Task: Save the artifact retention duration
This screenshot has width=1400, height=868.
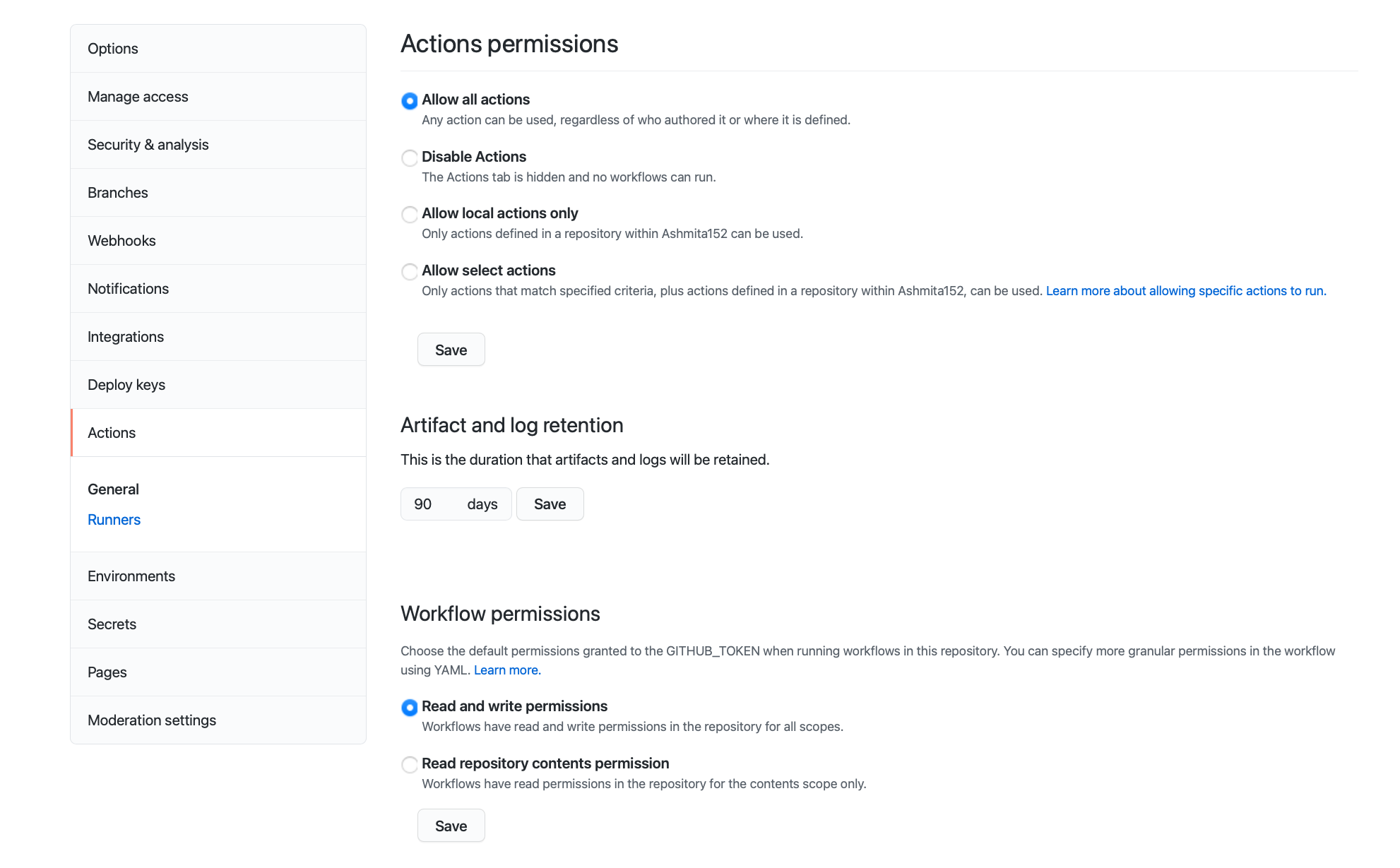Action: pos(550,504)
